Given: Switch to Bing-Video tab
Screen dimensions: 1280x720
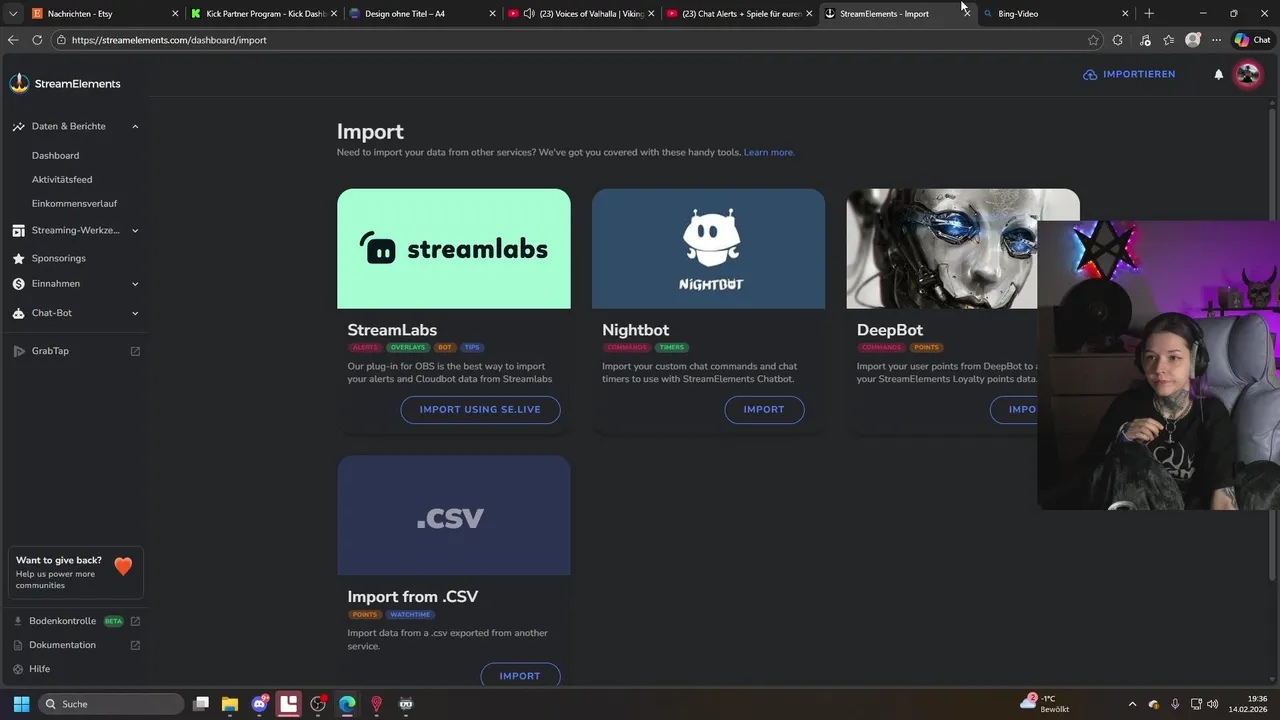Looking at the screenshot, I should coord(1056,14).
